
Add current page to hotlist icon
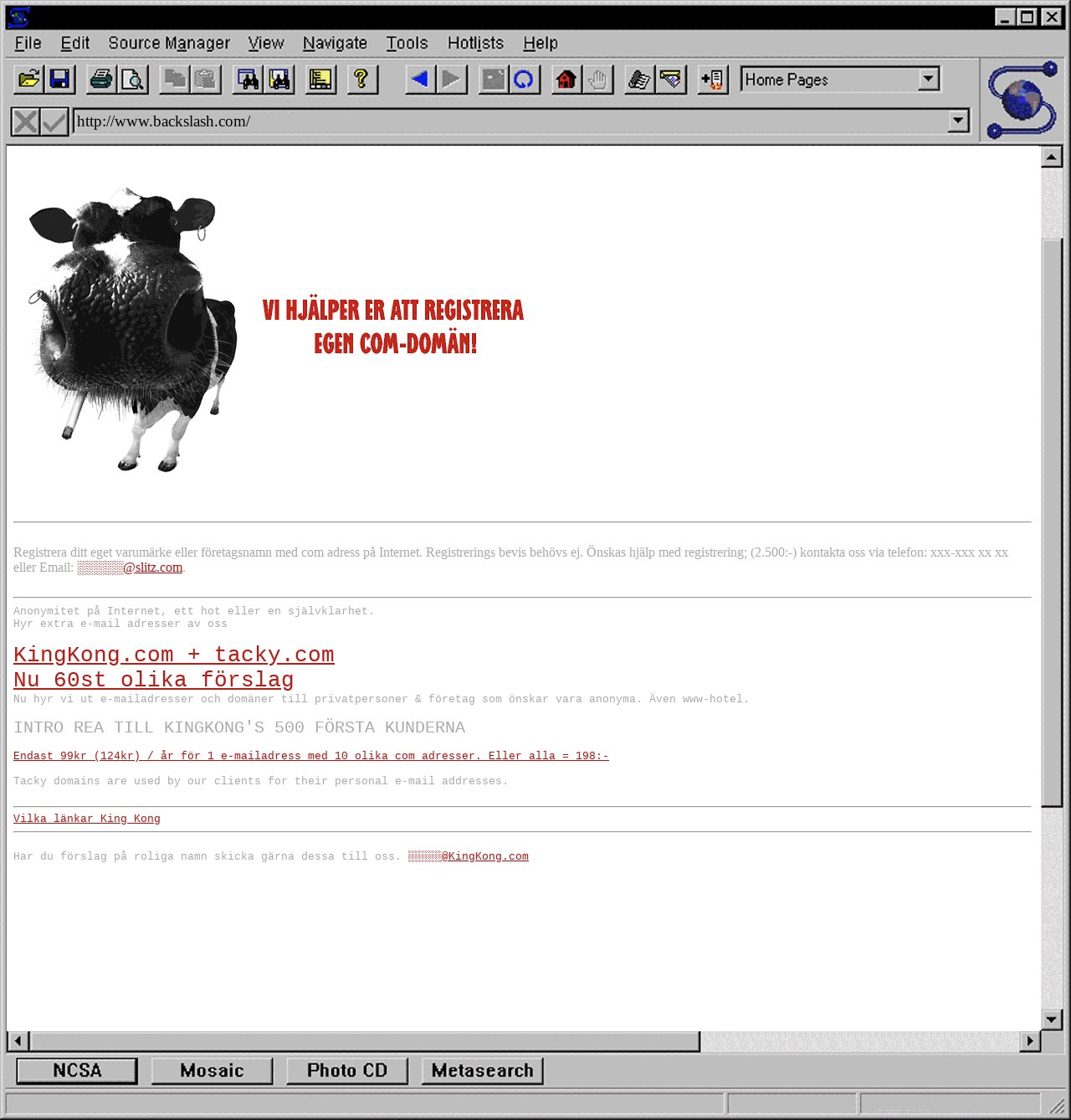[x=712, y=80]
